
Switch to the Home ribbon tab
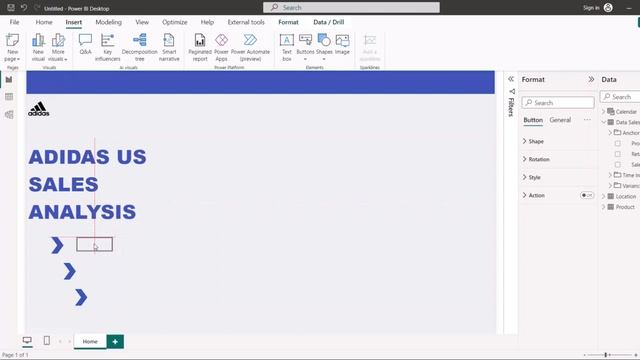(44, 22)
